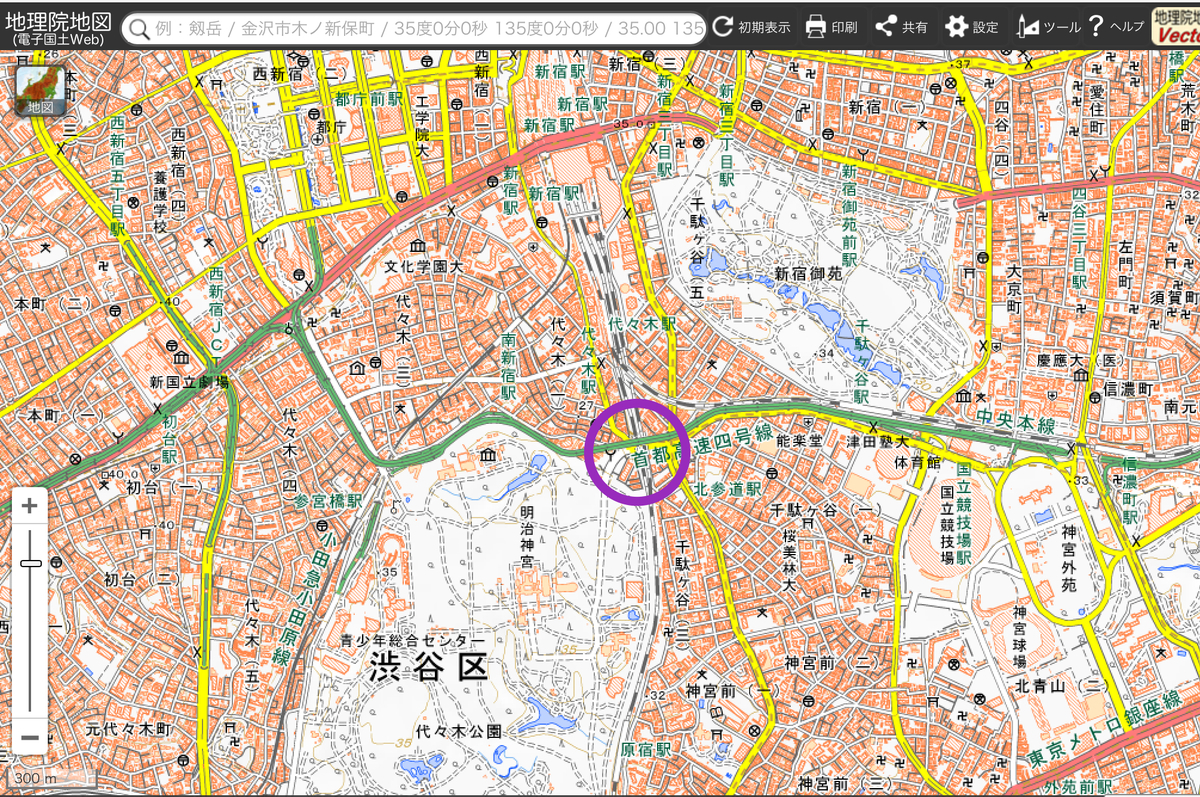Reset the map with 初期表示
This screenshot has width=1200, height=797.
click(x=751, y=27)
